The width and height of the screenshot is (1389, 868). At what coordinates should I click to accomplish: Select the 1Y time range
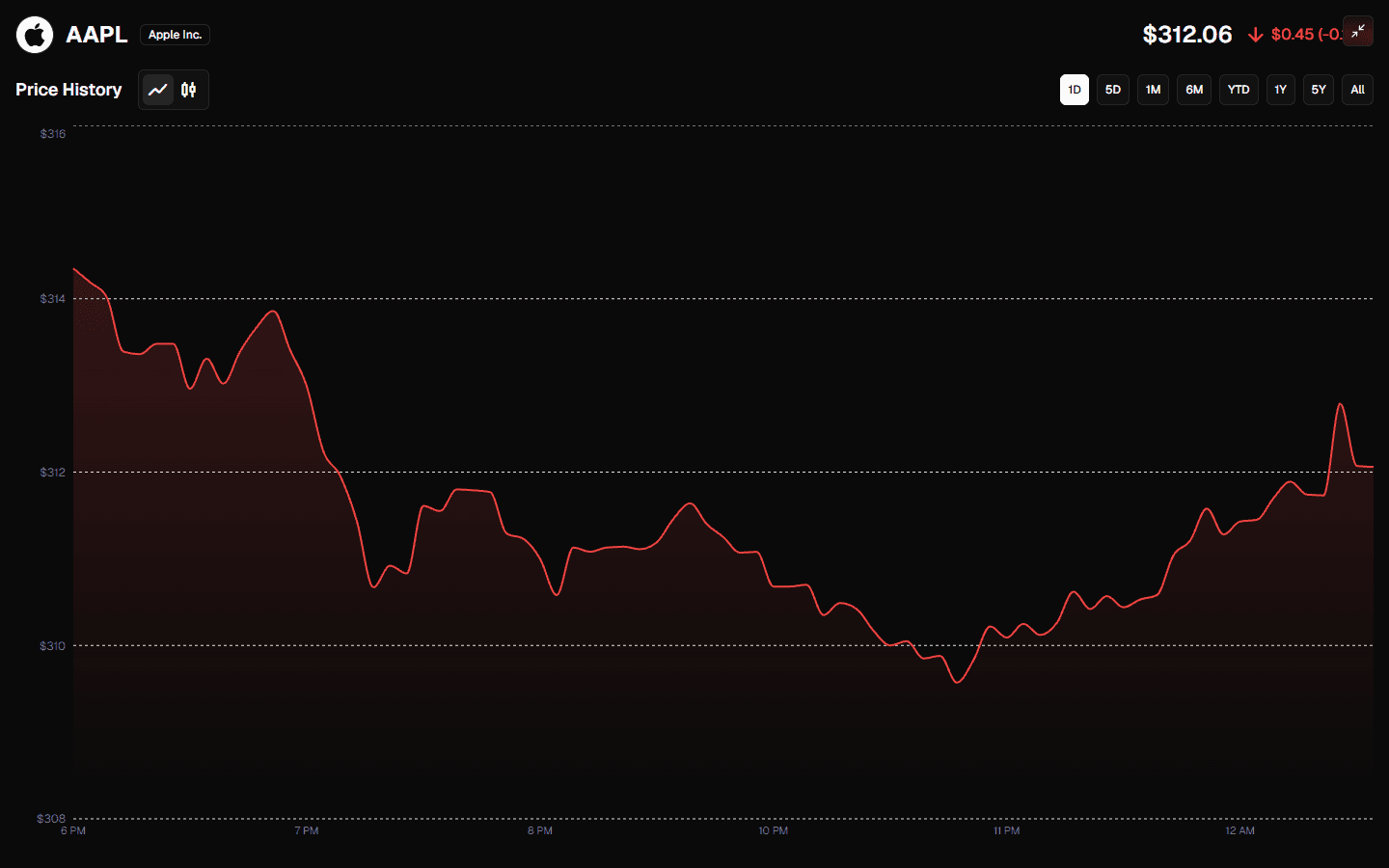pos(1280,90)
